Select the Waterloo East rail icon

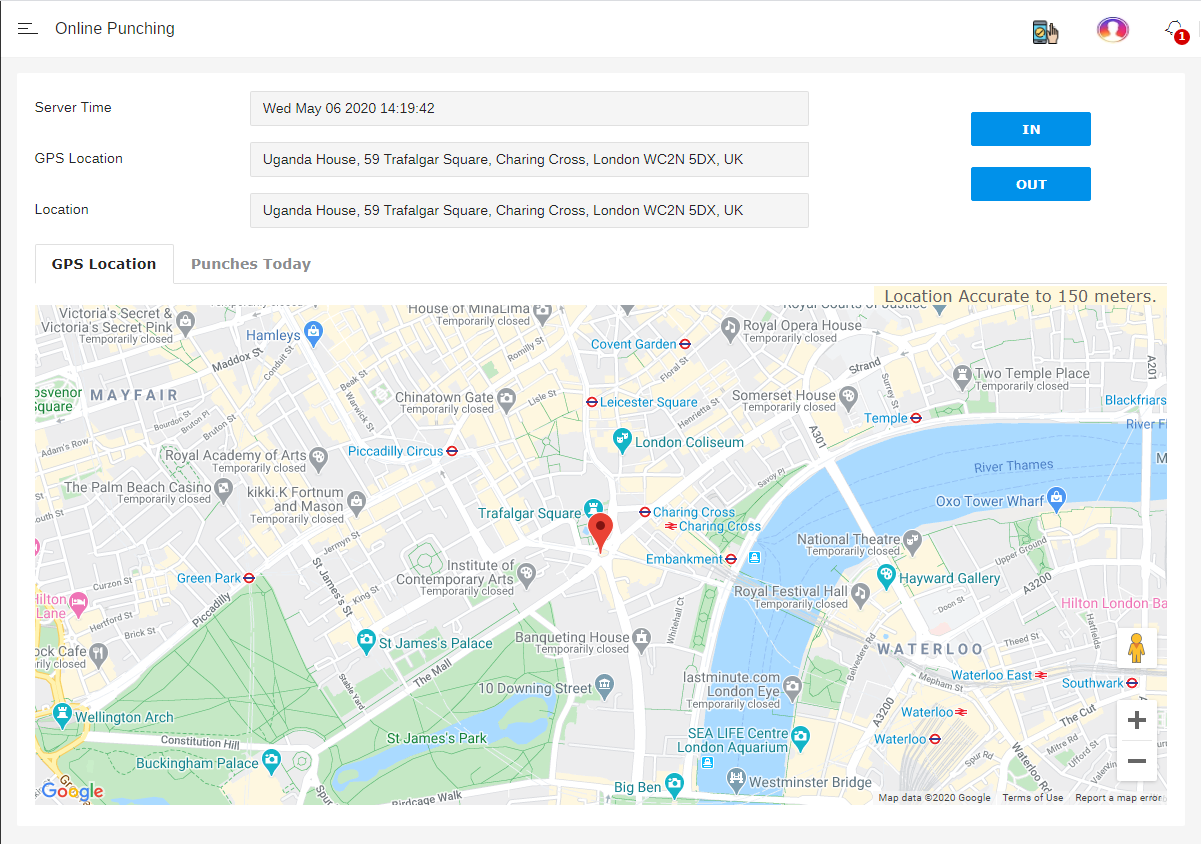1042,675
